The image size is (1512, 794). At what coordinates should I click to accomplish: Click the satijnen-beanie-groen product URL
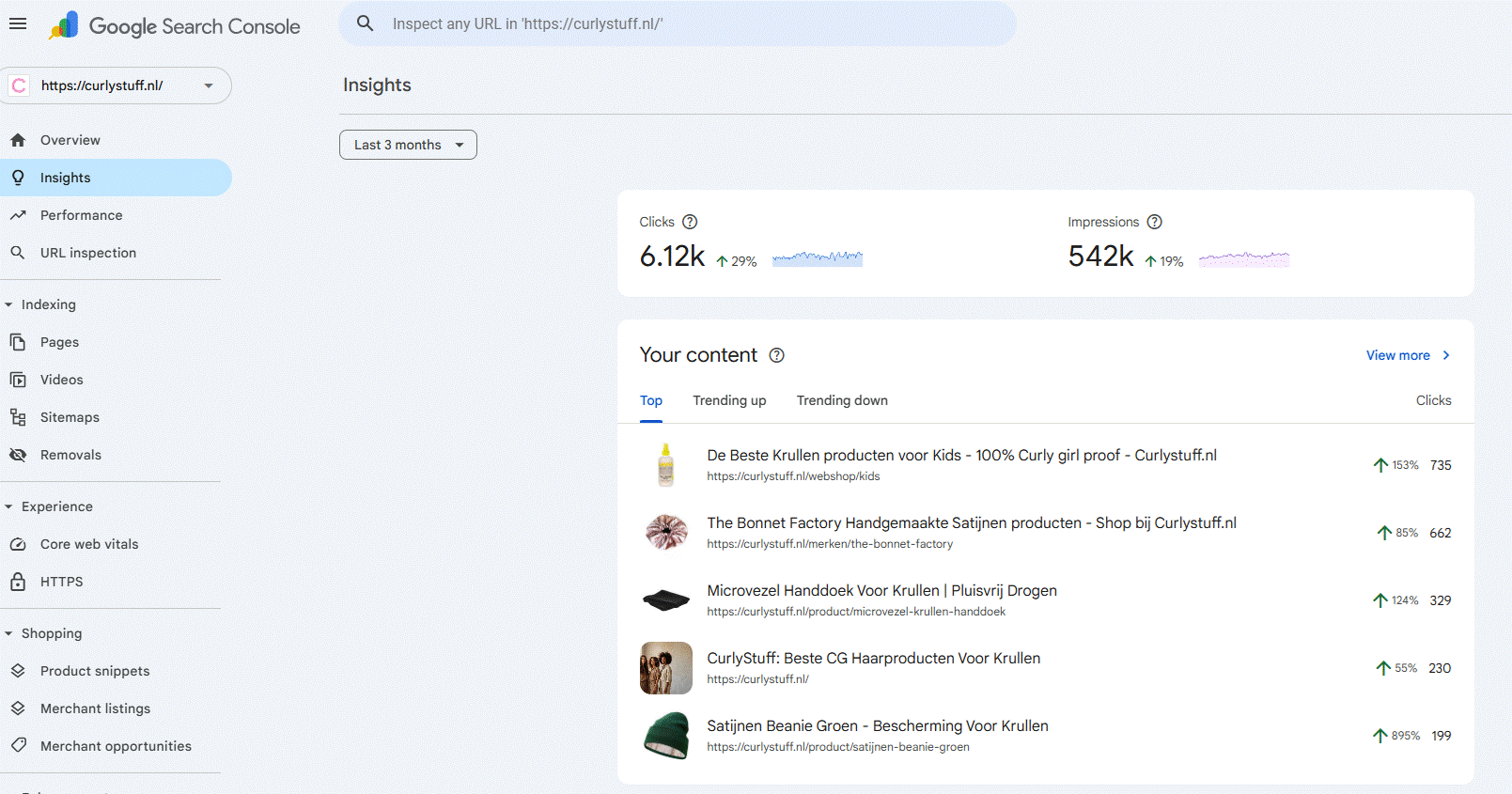[838, 747]
